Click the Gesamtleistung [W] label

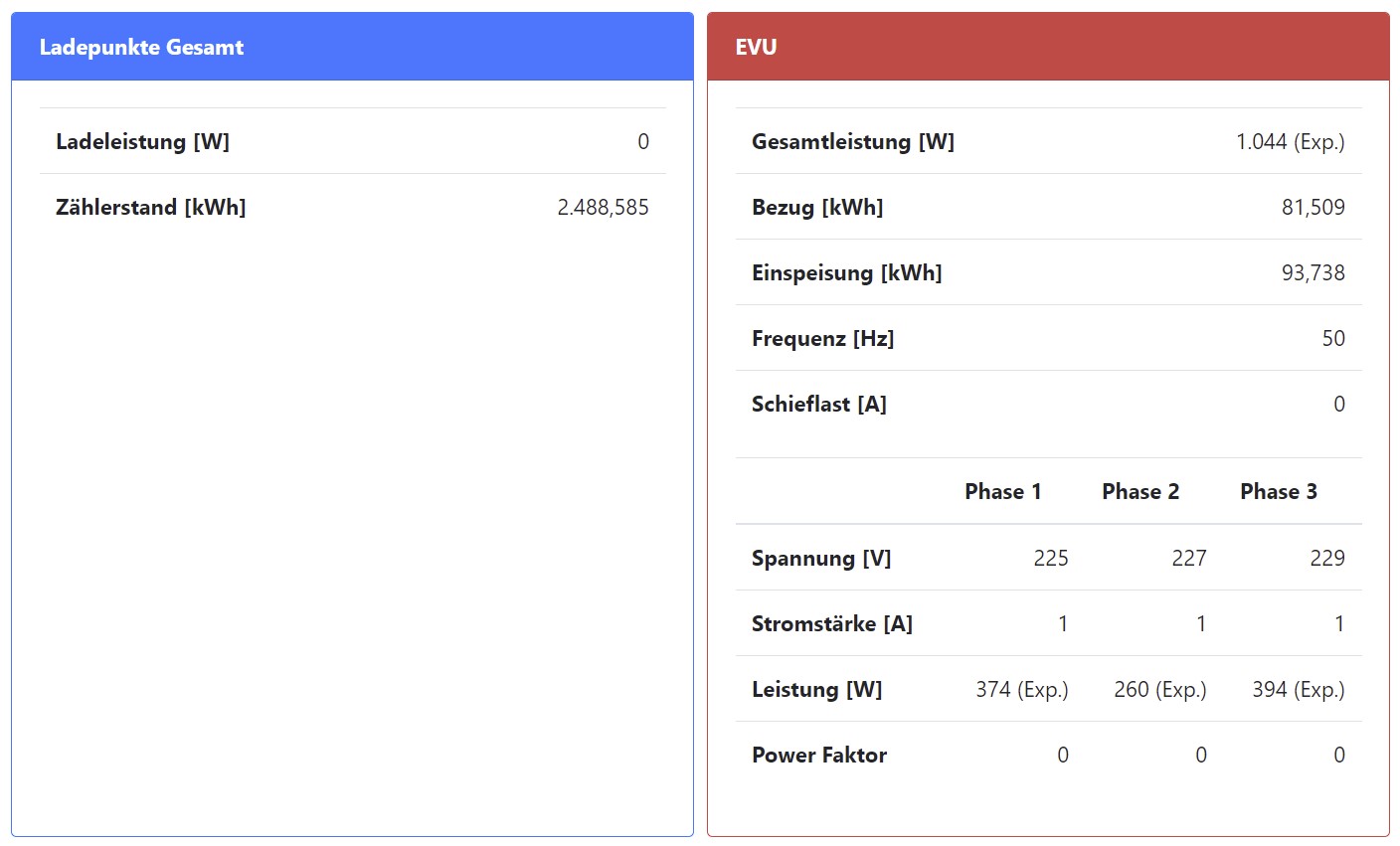[x=852, y=141]
